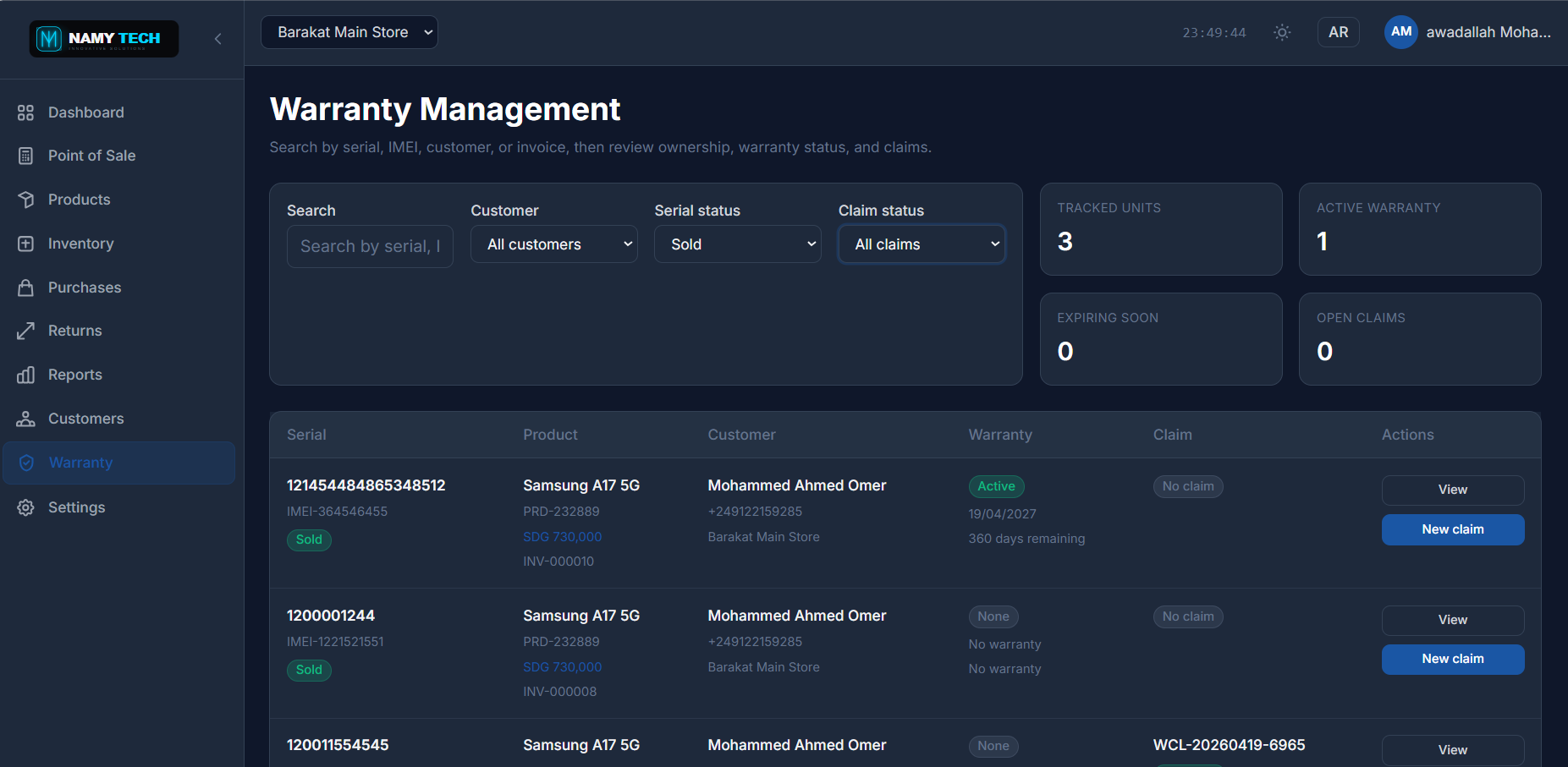Click the Point of Sale calculator icon
Viewport: 1568px width, 767px height.
(26, 156)
